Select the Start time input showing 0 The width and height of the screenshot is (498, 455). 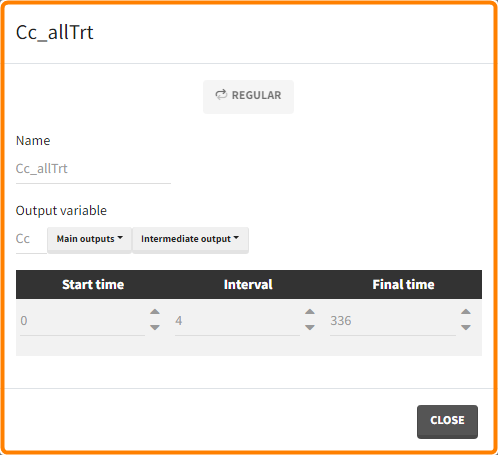82,321
